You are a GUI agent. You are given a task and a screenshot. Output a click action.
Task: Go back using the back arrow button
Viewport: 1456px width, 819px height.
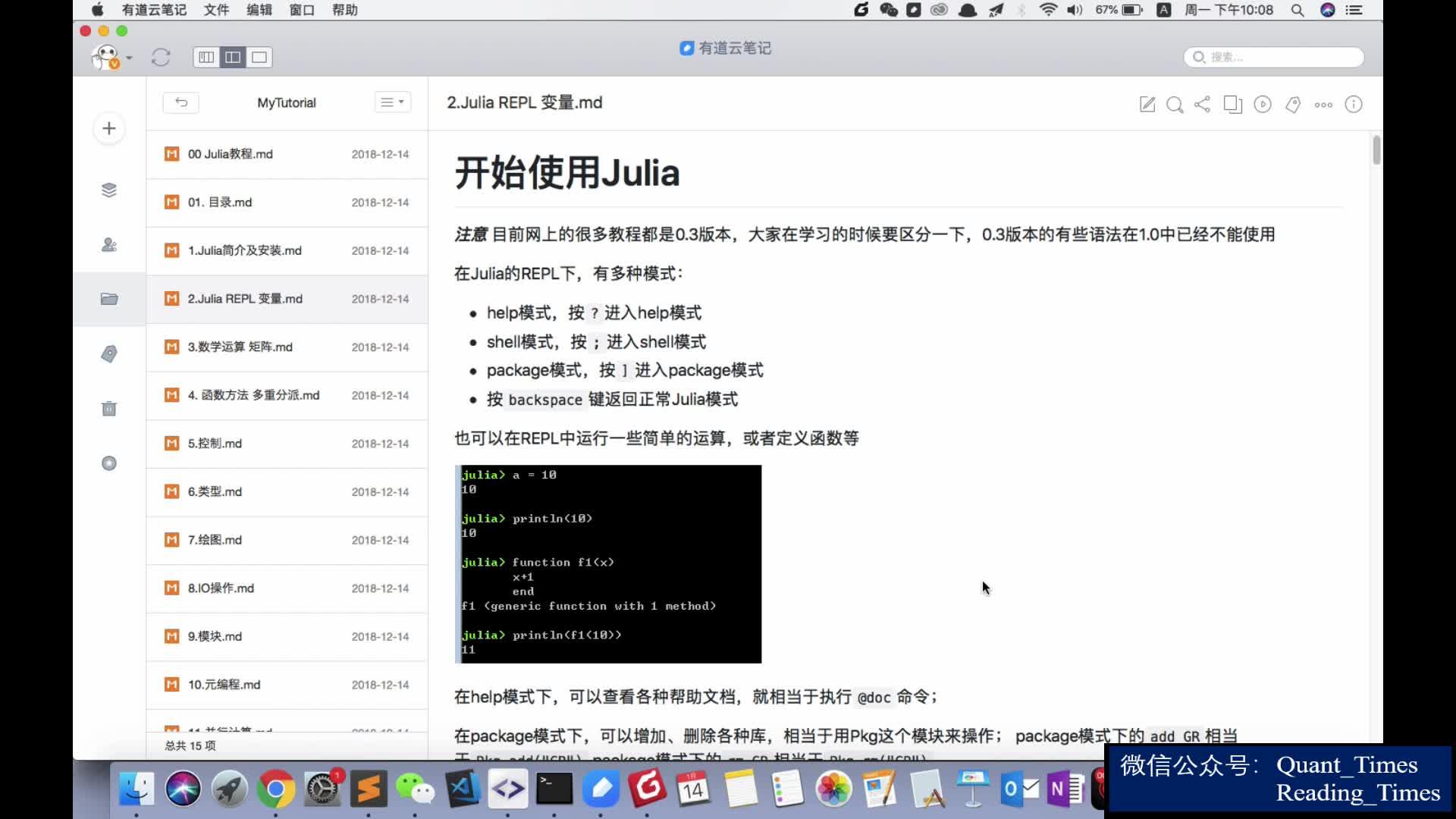click(180, 102)
